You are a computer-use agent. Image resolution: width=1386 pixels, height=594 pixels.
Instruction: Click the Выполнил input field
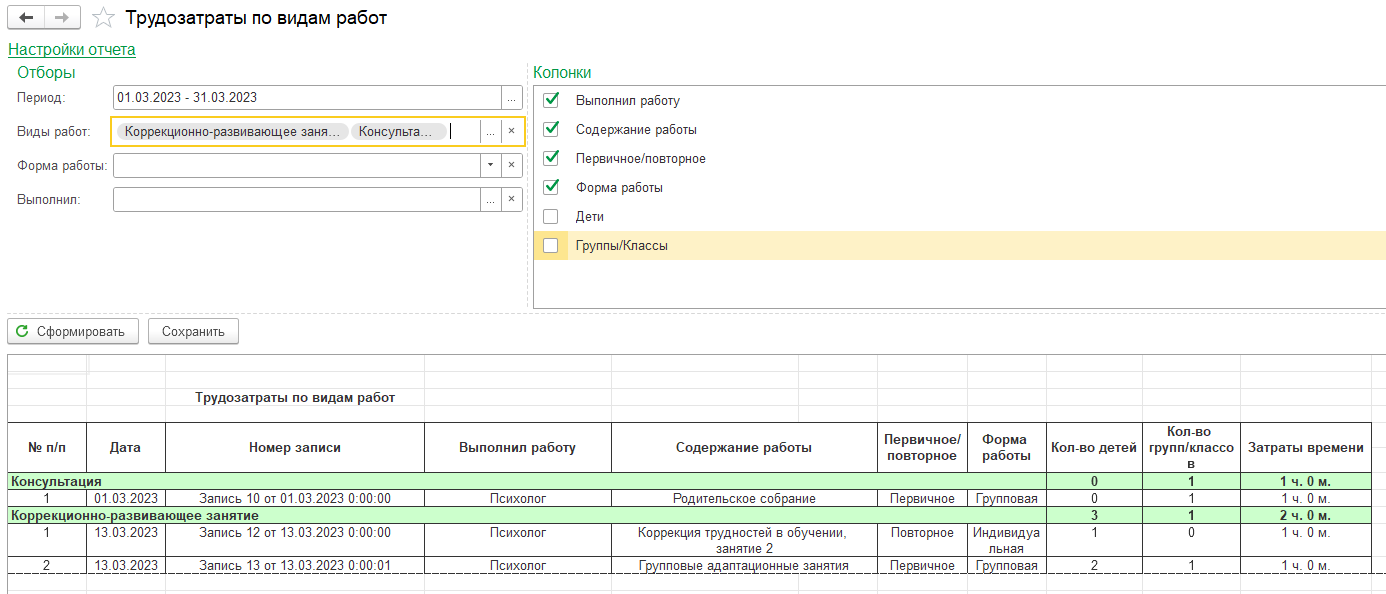pyautogui.click(x=297, y=199)
